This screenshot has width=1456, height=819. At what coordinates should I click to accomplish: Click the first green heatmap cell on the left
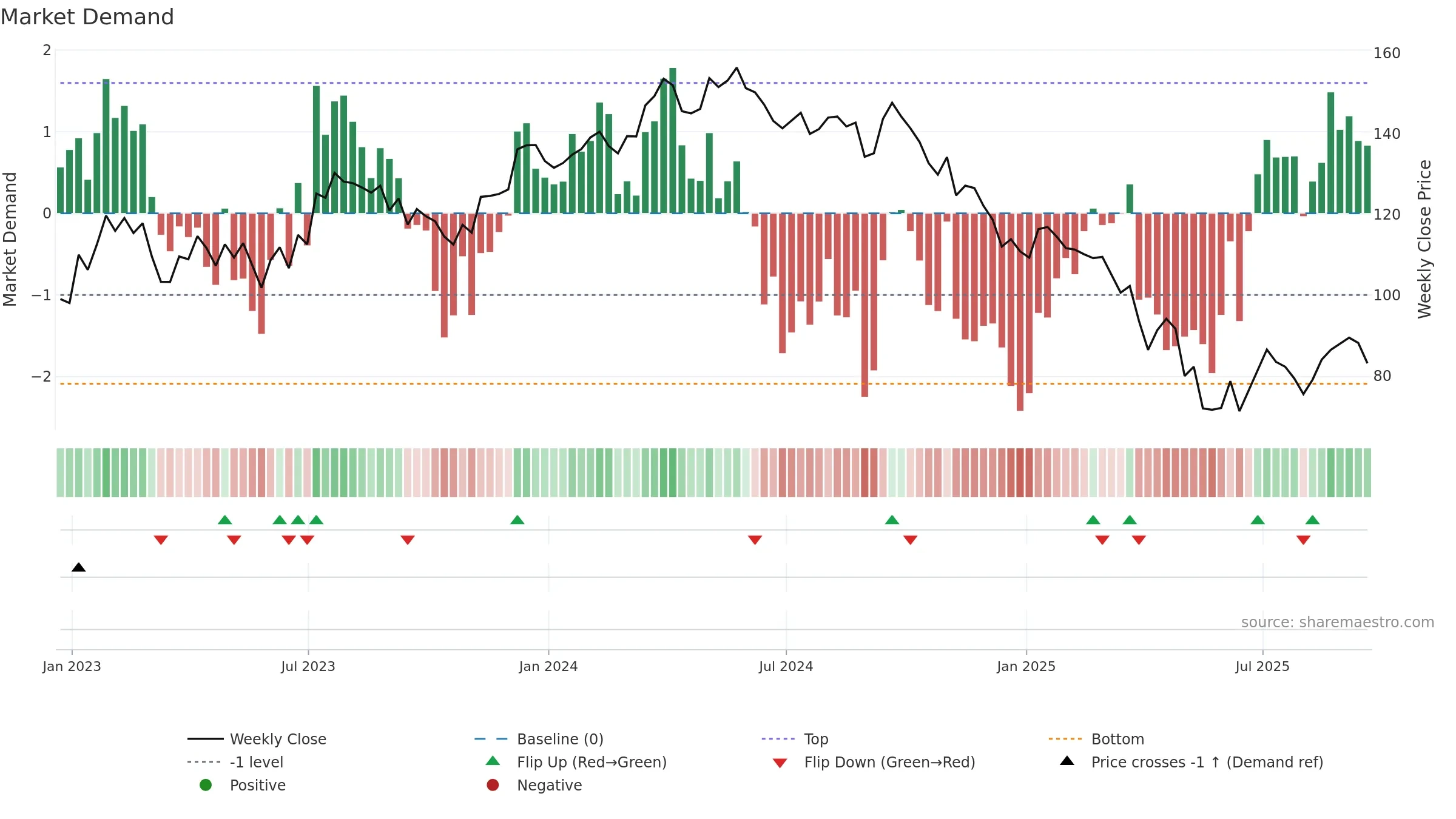[x=60, y=473]
